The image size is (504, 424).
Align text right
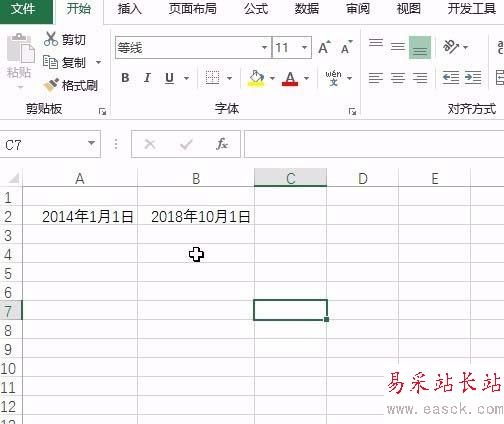(420, 78)
